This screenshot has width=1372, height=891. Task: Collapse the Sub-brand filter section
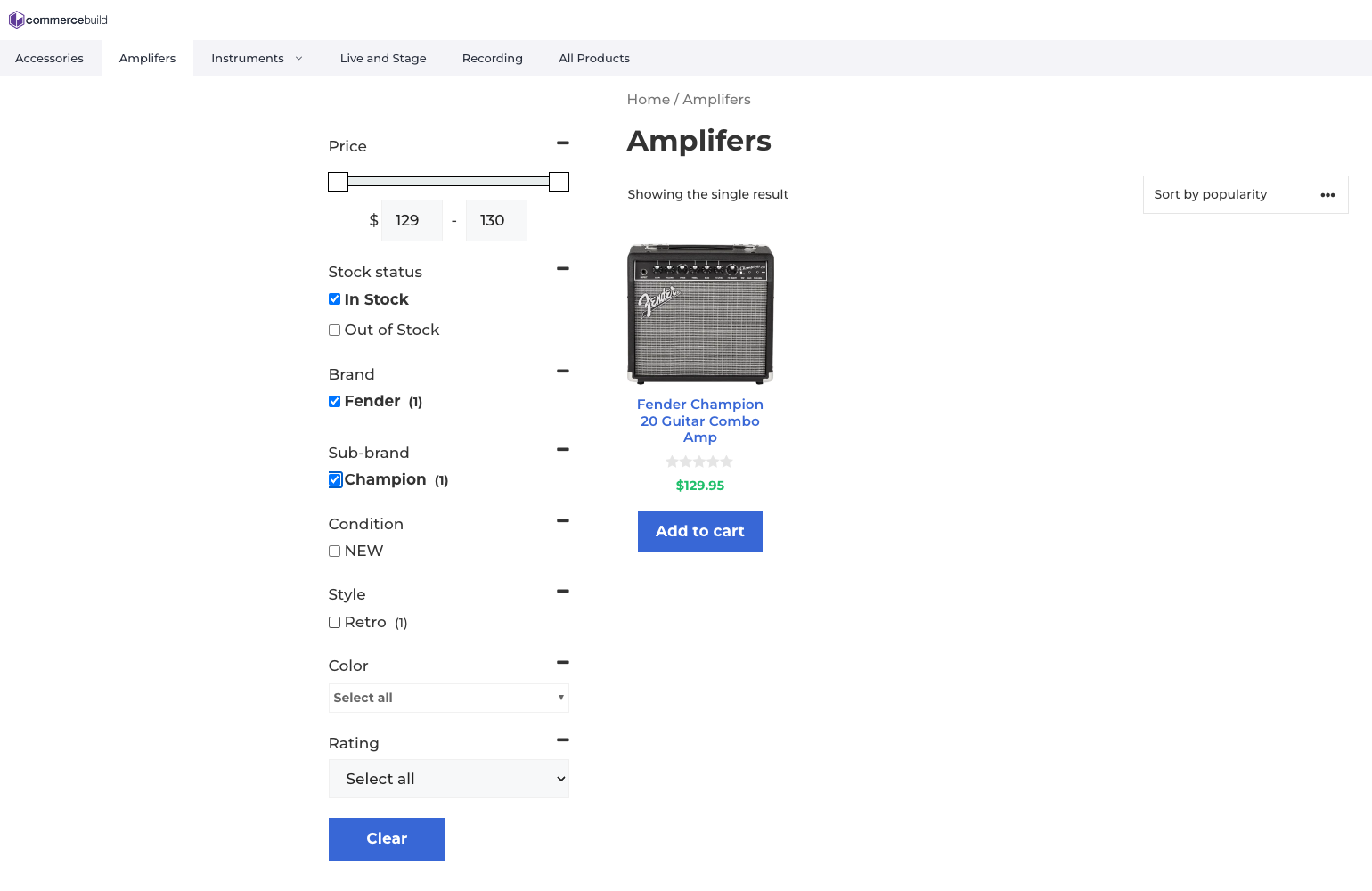[562, 449]
